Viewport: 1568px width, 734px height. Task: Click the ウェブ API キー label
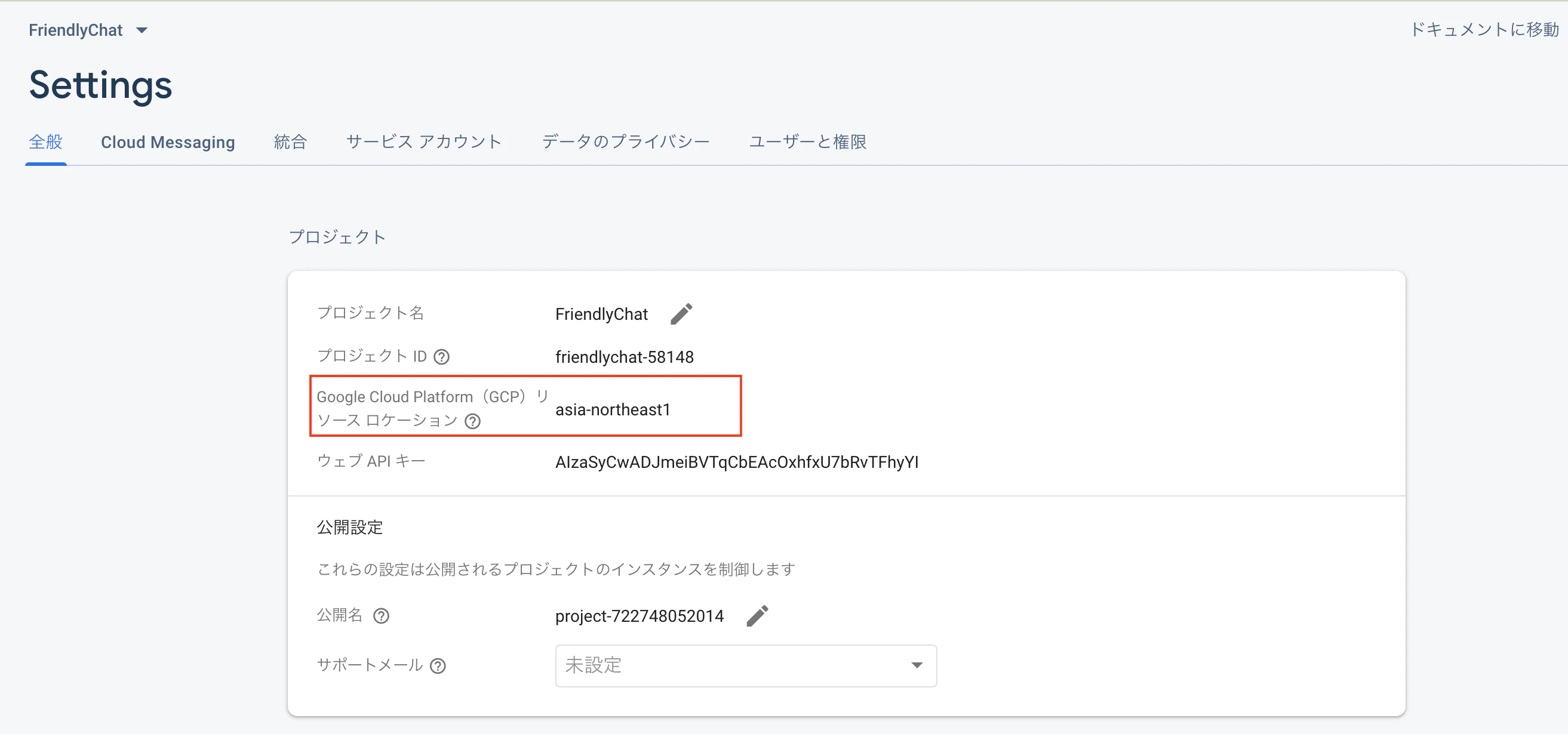[x=371, y=461]
